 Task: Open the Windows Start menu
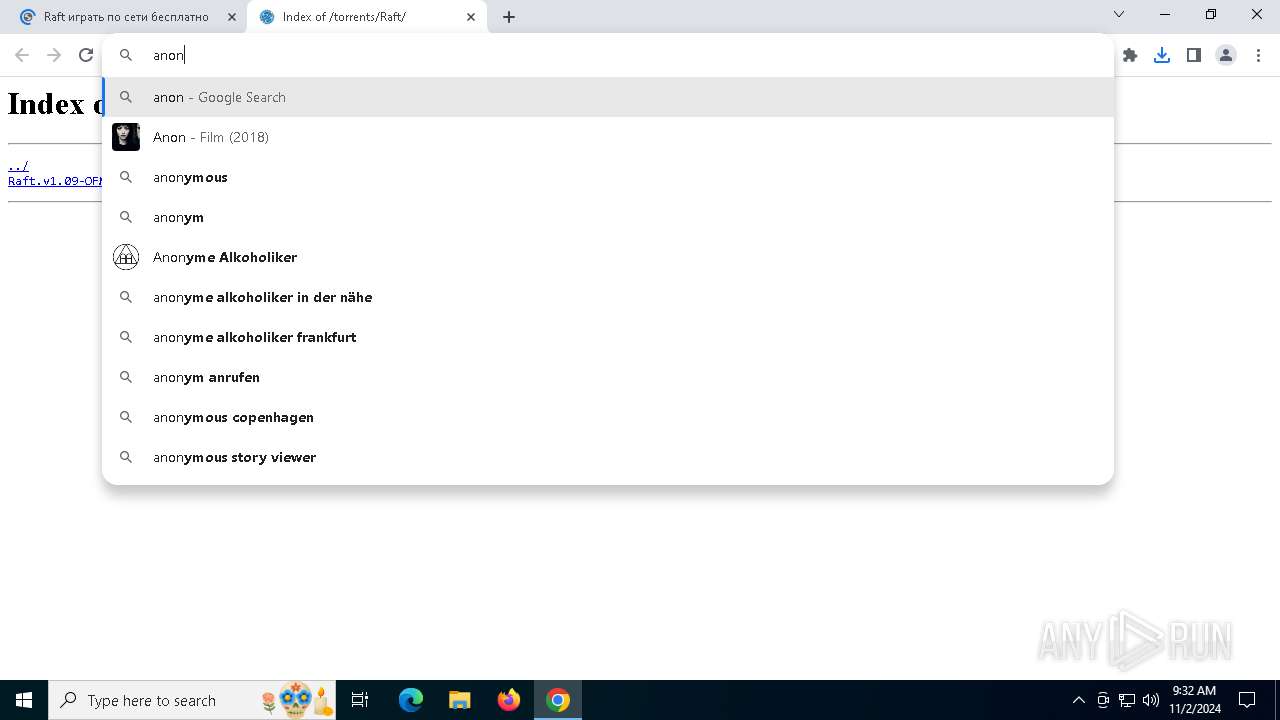24,700
